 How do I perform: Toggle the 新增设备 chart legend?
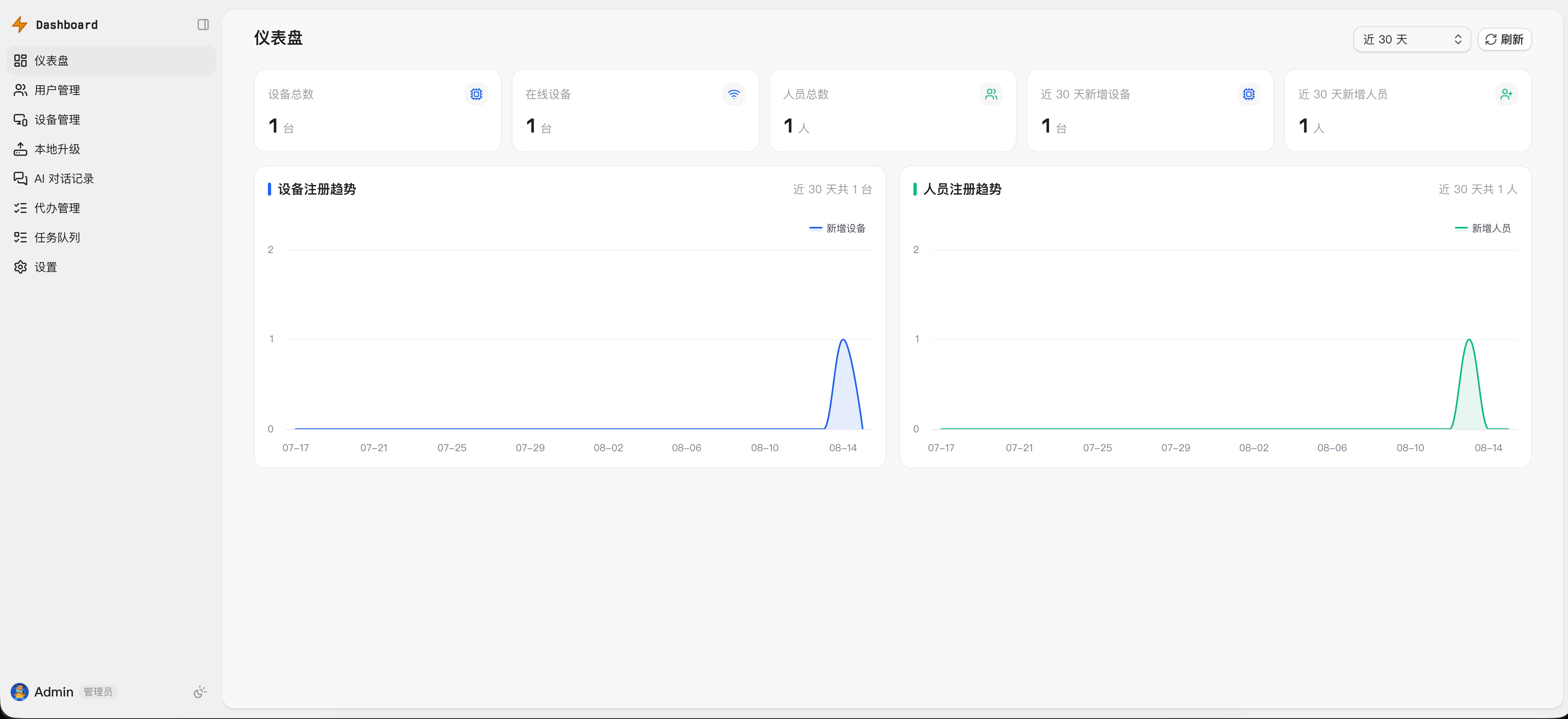837,228
